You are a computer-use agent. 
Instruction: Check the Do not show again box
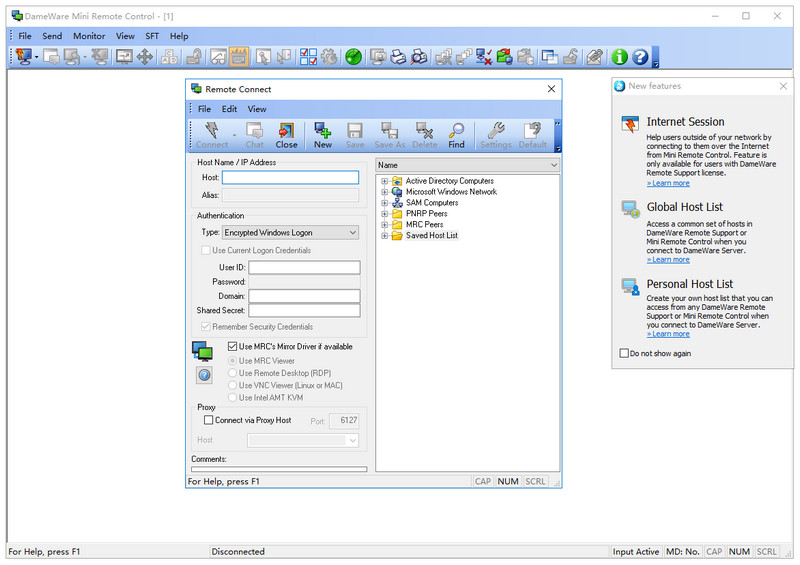pyautogui.click(x=625, y=353)
